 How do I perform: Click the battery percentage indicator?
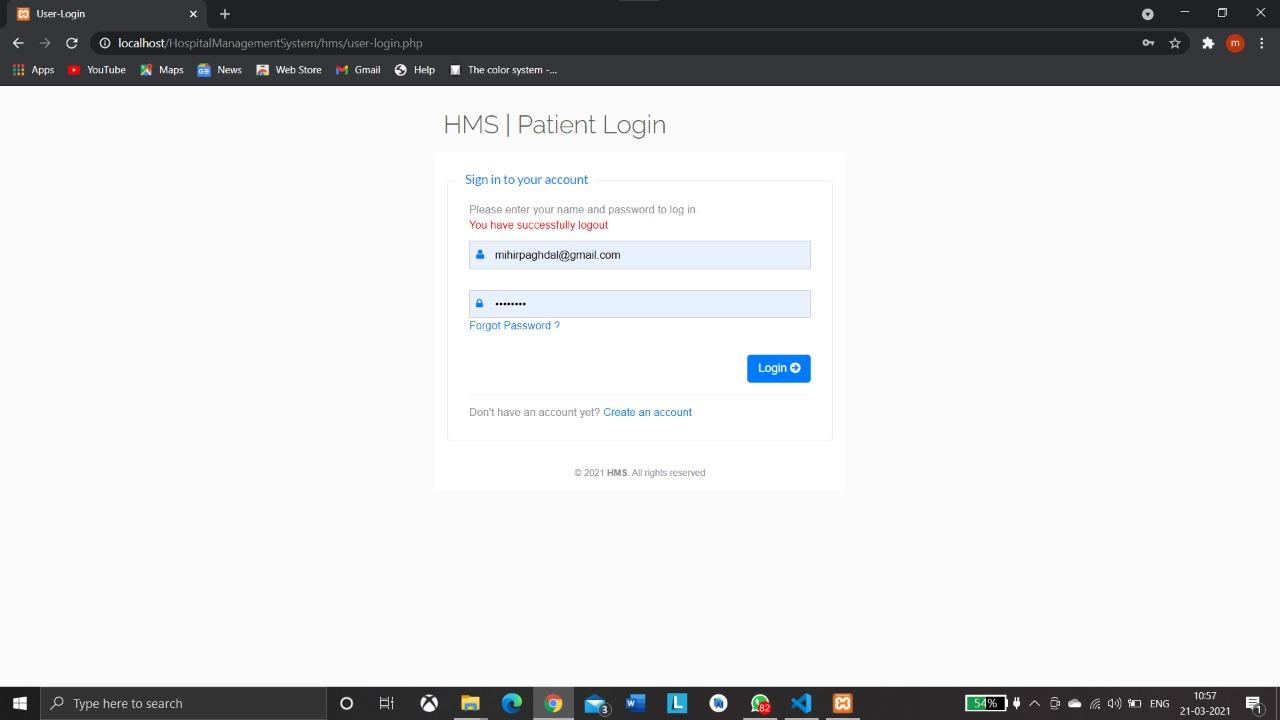[985, 703]
